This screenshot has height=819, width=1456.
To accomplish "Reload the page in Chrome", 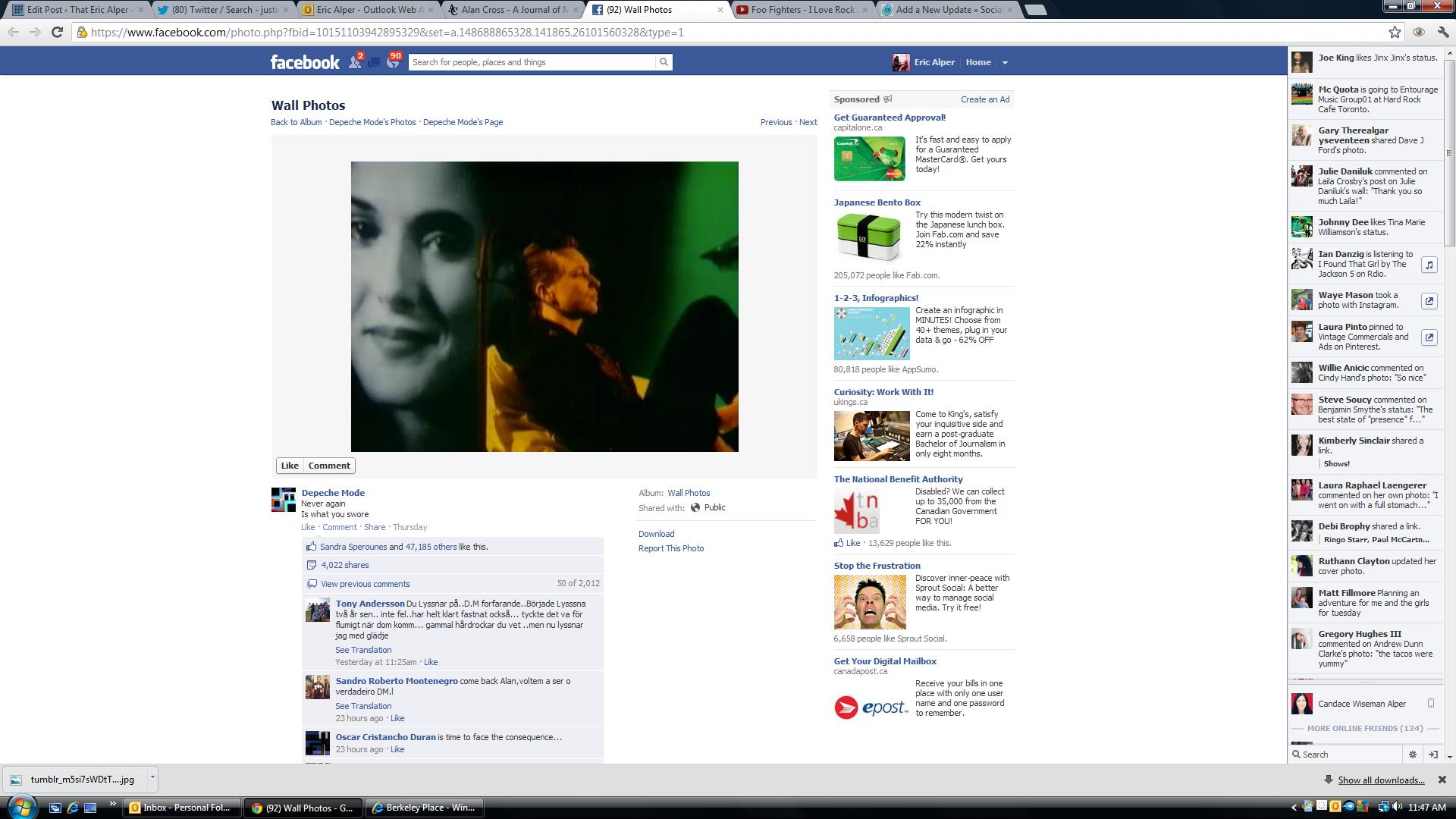I will pos(57,32).
